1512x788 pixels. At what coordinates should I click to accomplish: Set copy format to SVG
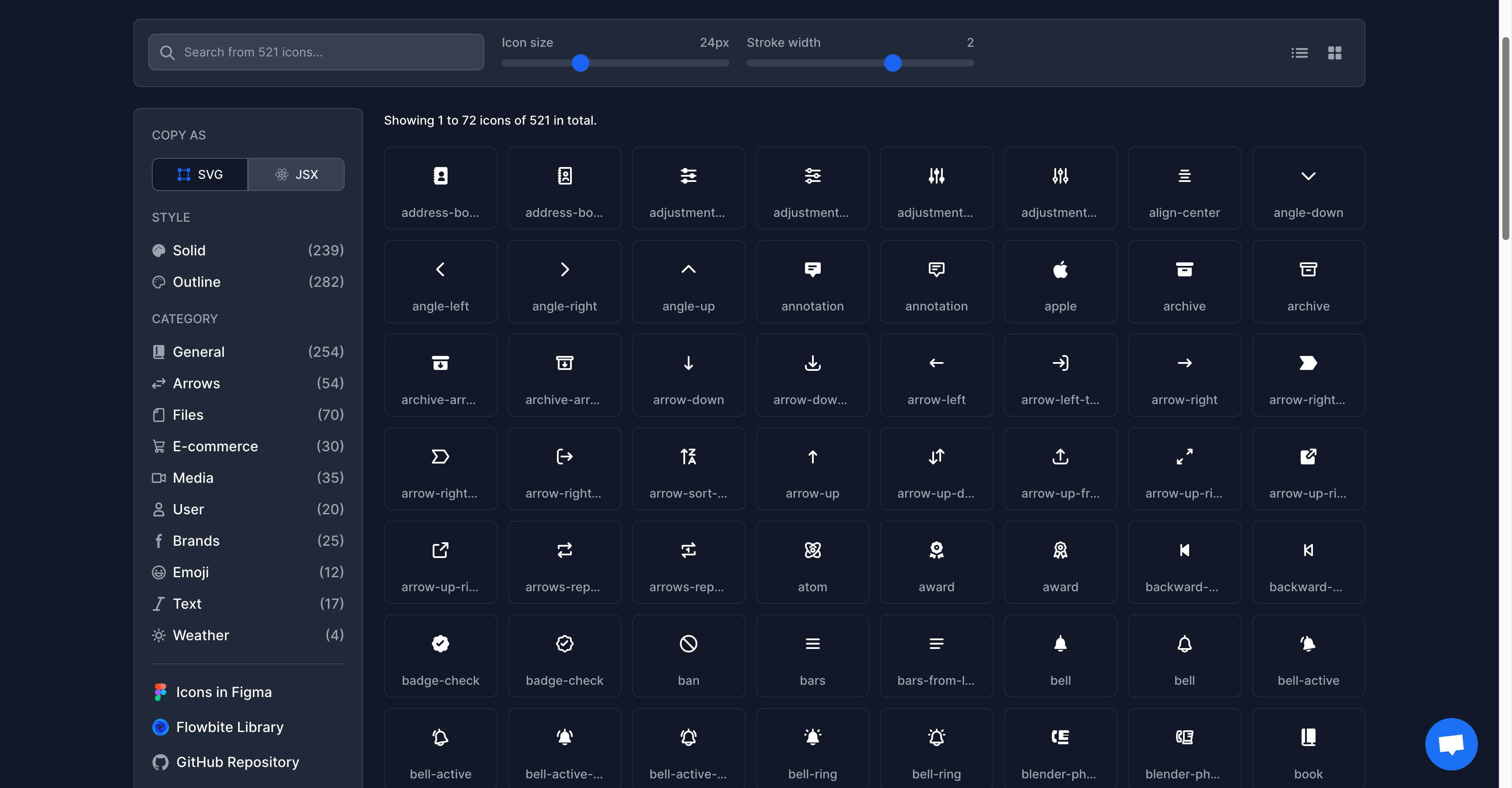[199, 174]
